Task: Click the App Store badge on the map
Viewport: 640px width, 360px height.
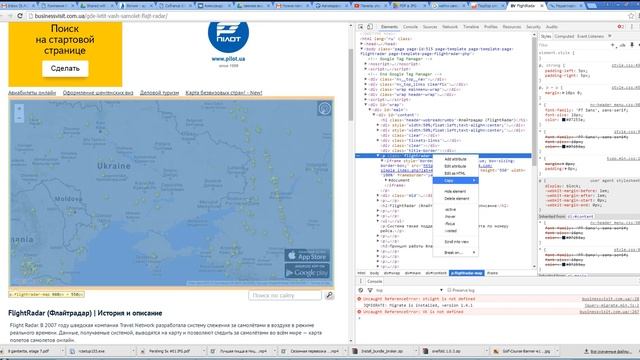Action: tap(307, 256)
